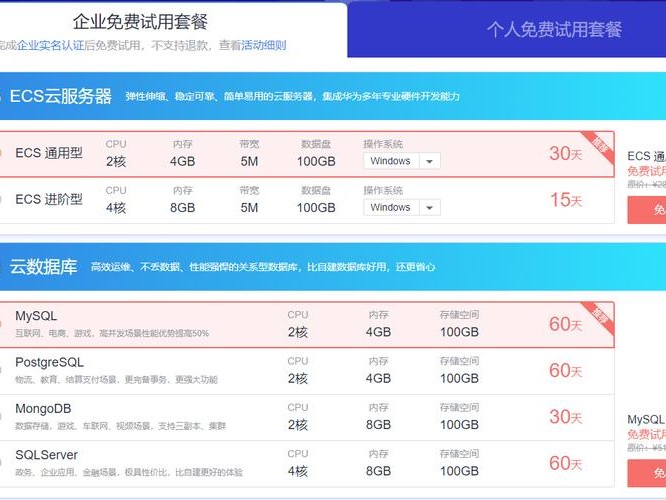666x500 pixels.
Task: Click 15天 trial duration in ECS 进阶型 row
Action: point(566,200)
